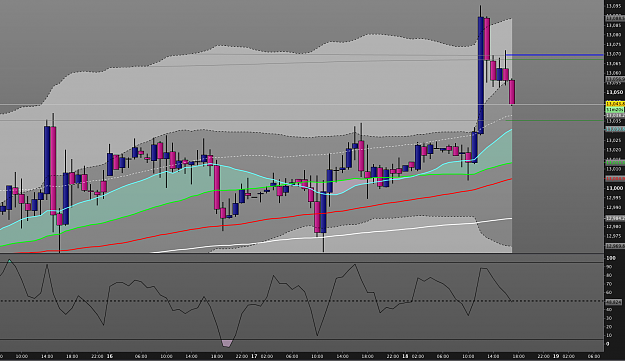
Task: Click date label 18 on the time axis
Action: pyautogui.click(x=405, y=356)
